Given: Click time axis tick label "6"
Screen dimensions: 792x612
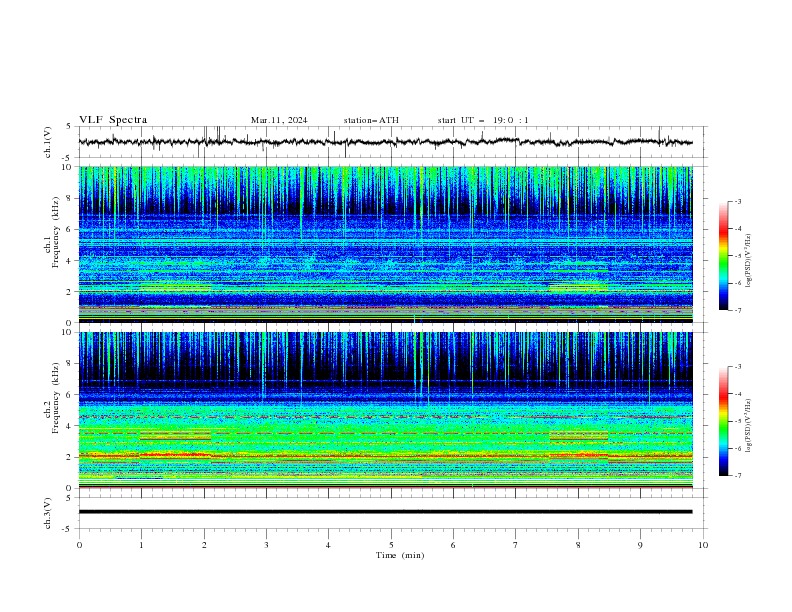Looking at the screenshot, I should tap(453, 545).
